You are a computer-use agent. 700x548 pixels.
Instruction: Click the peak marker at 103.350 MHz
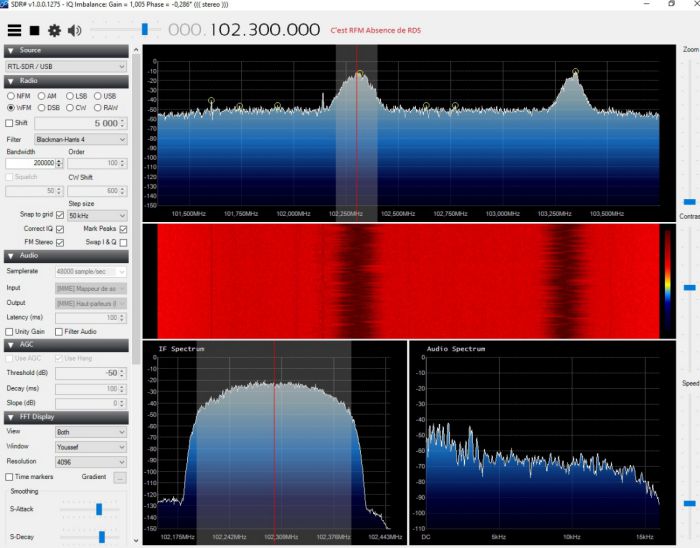pyautogui.click(x=575, y=71)
